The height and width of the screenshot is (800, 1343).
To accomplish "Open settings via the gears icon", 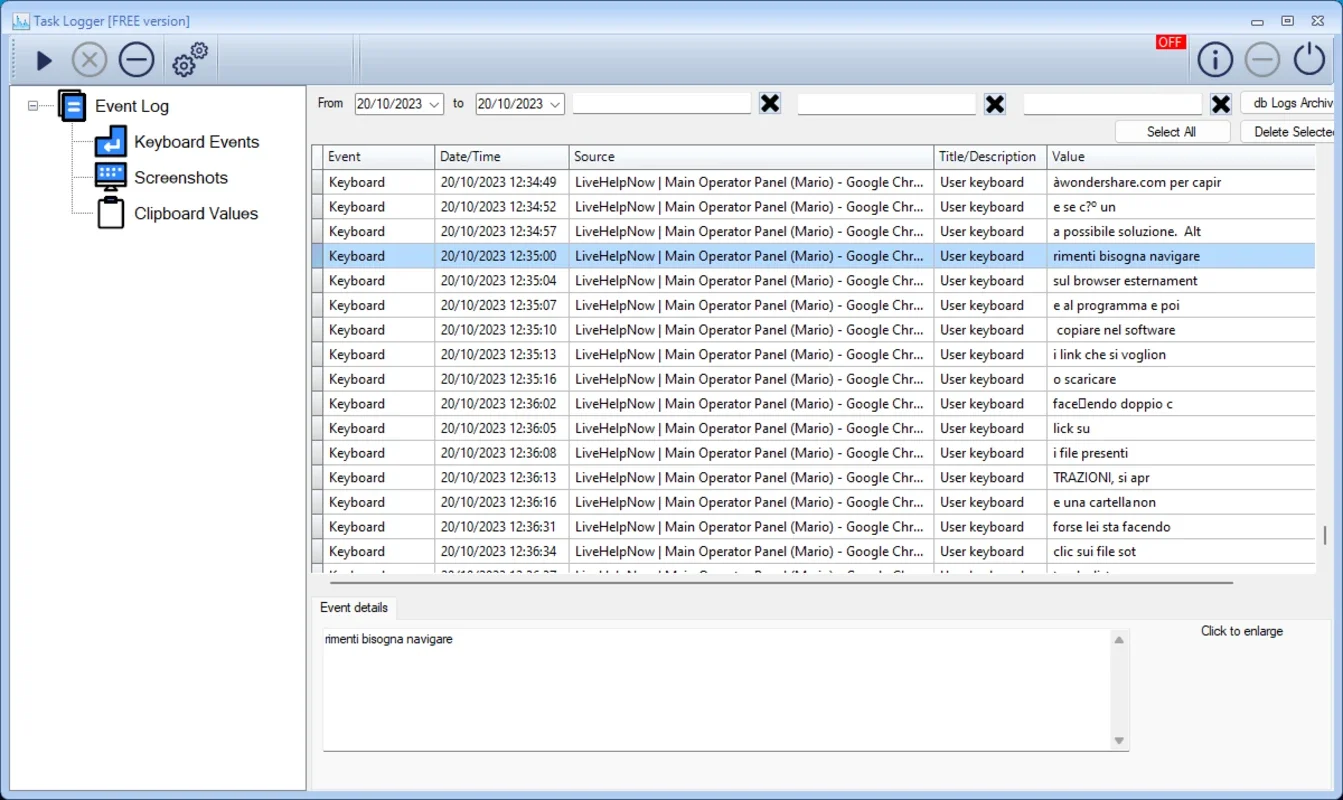I will tap(190, 60).
